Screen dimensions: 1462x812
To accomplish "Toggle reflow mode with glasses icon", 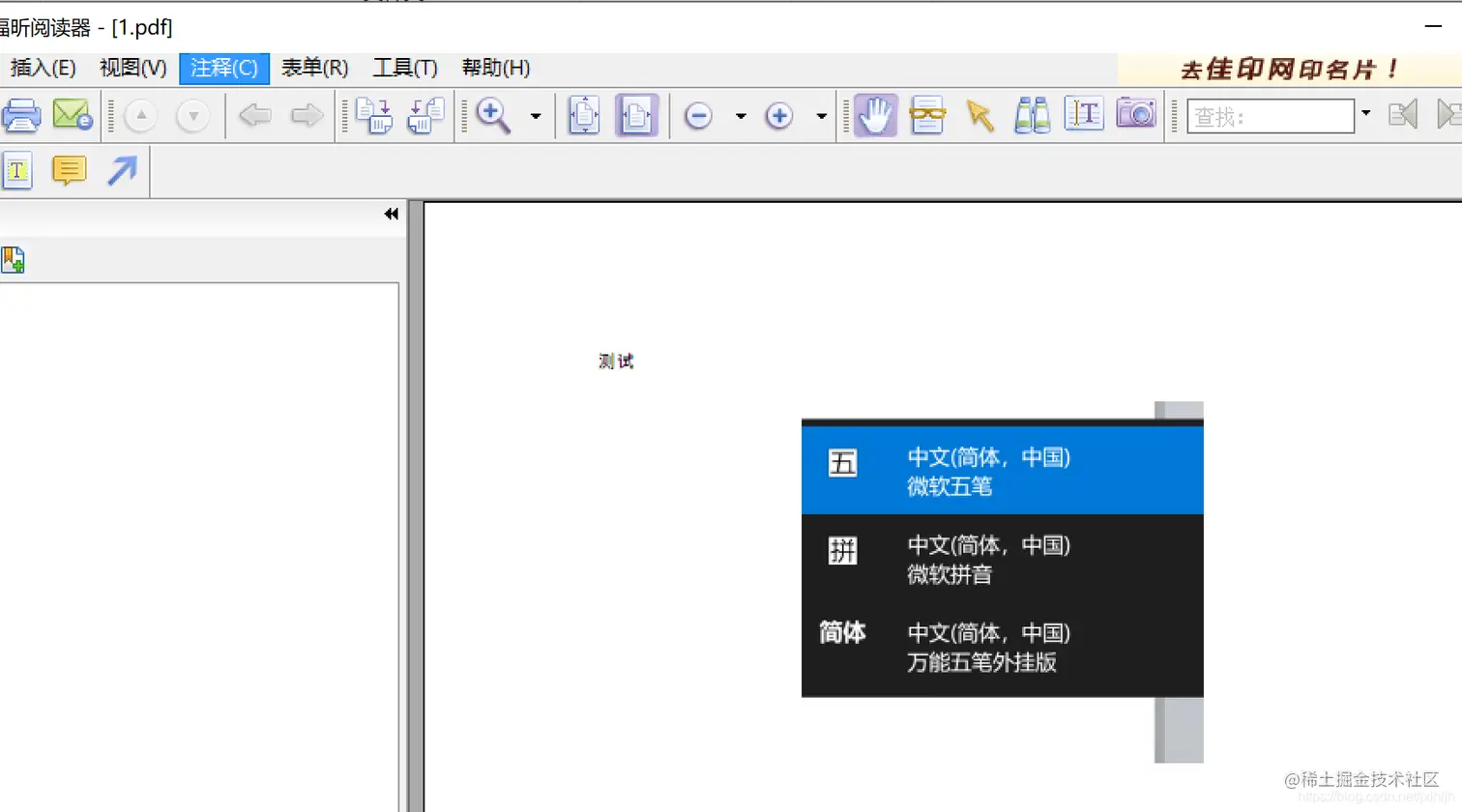I will (x=928, y=114).
